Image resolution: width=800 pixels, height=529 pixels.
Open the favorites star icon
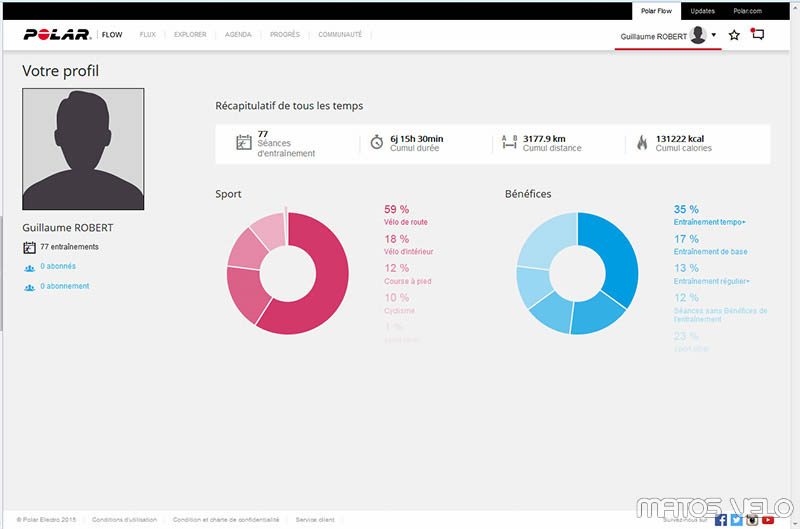(x=734, y=35)
